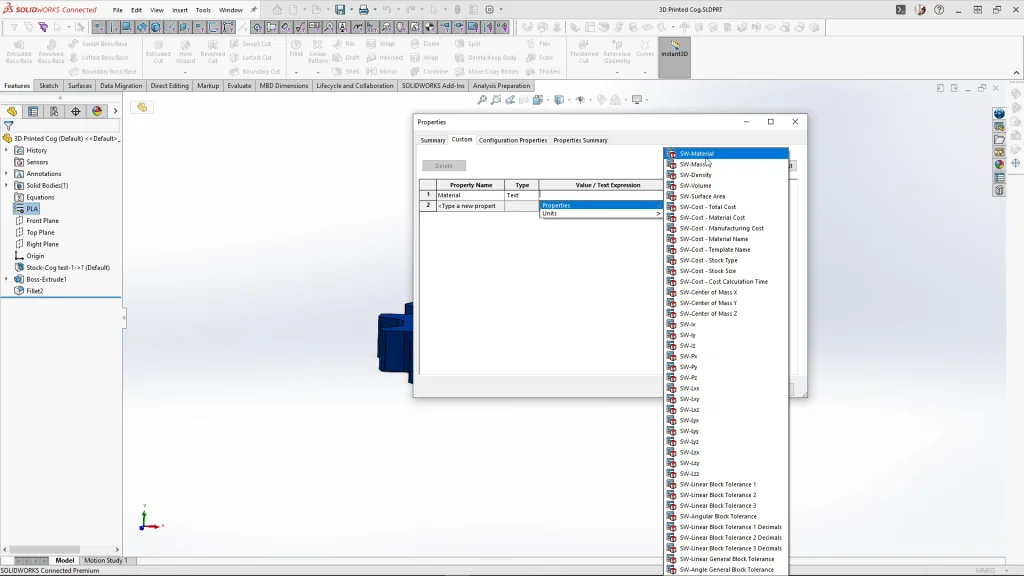Click the Instant3D toolbar icon

click(674, 50)
